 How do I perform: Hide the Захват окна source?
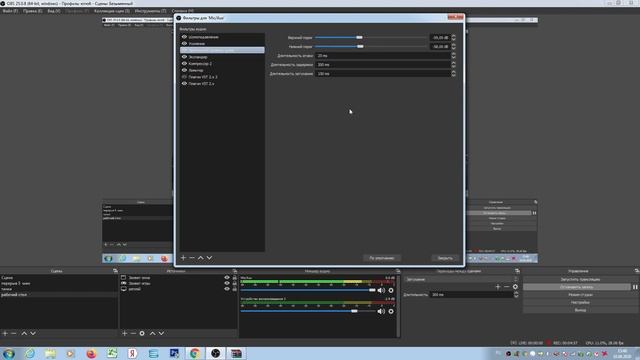coord(227,278)
